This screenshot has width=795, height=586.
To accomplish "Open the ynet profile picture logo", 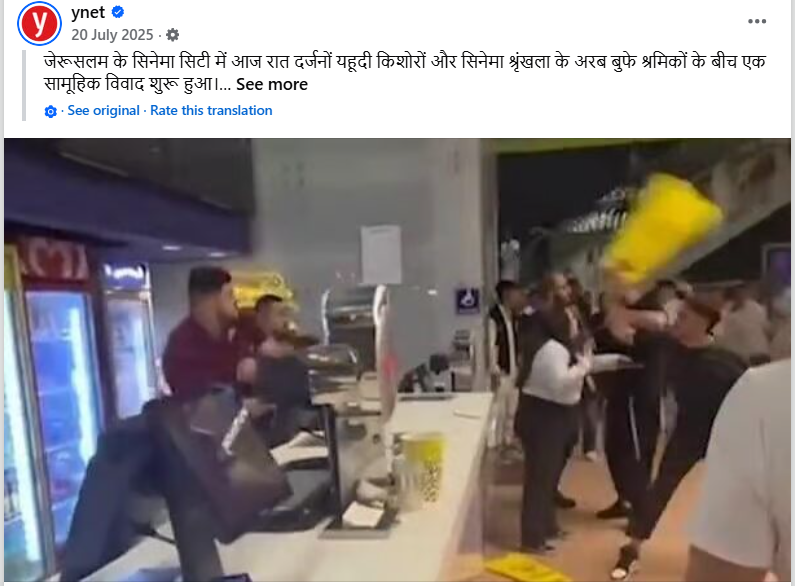I will tap(40, 23).
